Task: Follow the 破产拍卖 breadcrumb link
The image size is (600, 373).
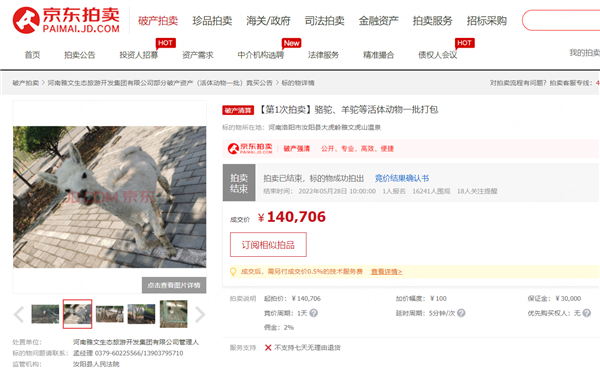Action: [x=26, y=83]
